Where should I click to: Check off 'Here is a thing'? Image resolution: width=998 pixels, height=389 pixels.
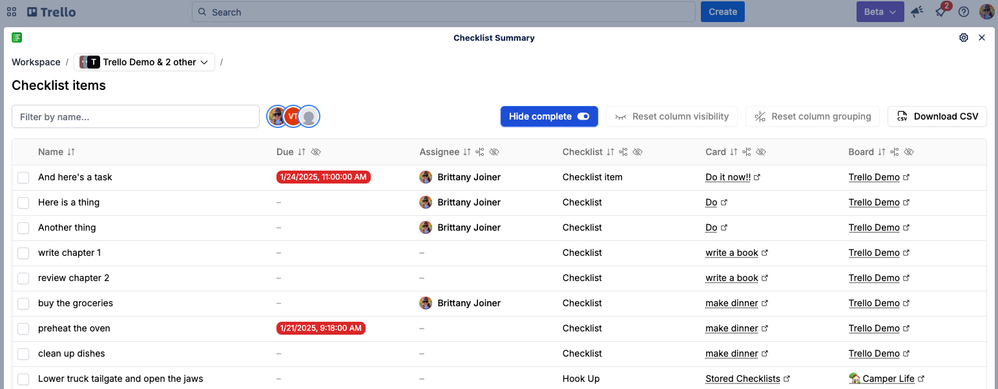pyautogui.click(x=23, y=202)
